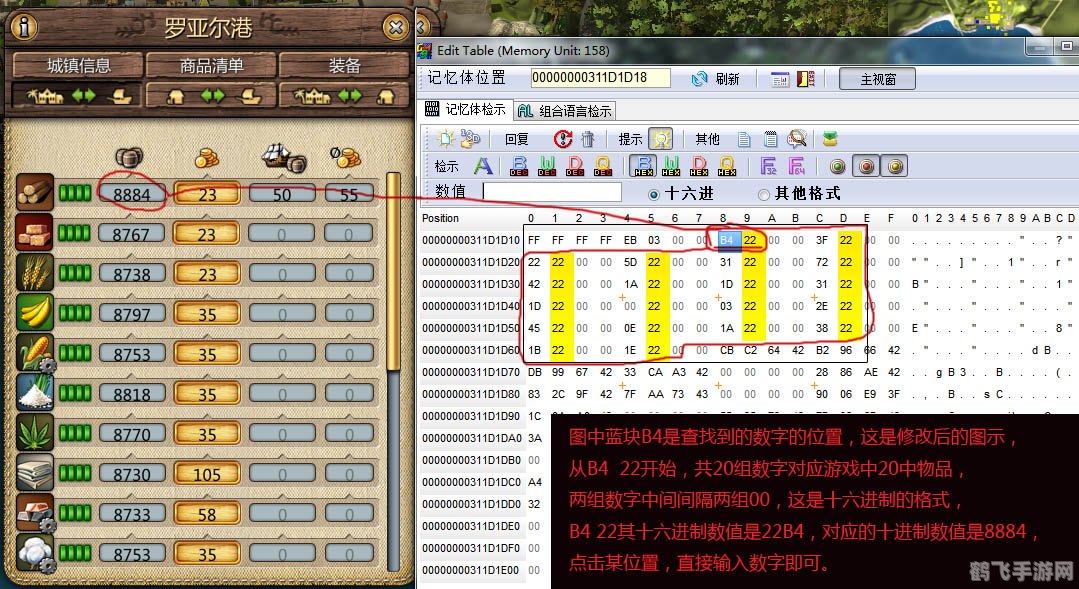Click the red reload icon beside 回复
The width and height of the screenshot is (1079, 589).
561,138
